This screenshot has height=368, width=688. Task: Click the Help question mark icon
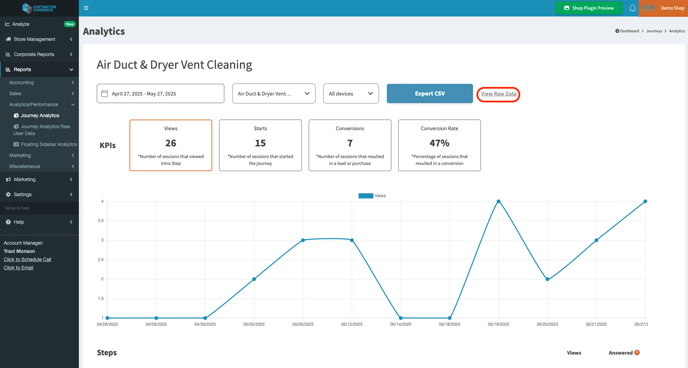tap(8, 222)
